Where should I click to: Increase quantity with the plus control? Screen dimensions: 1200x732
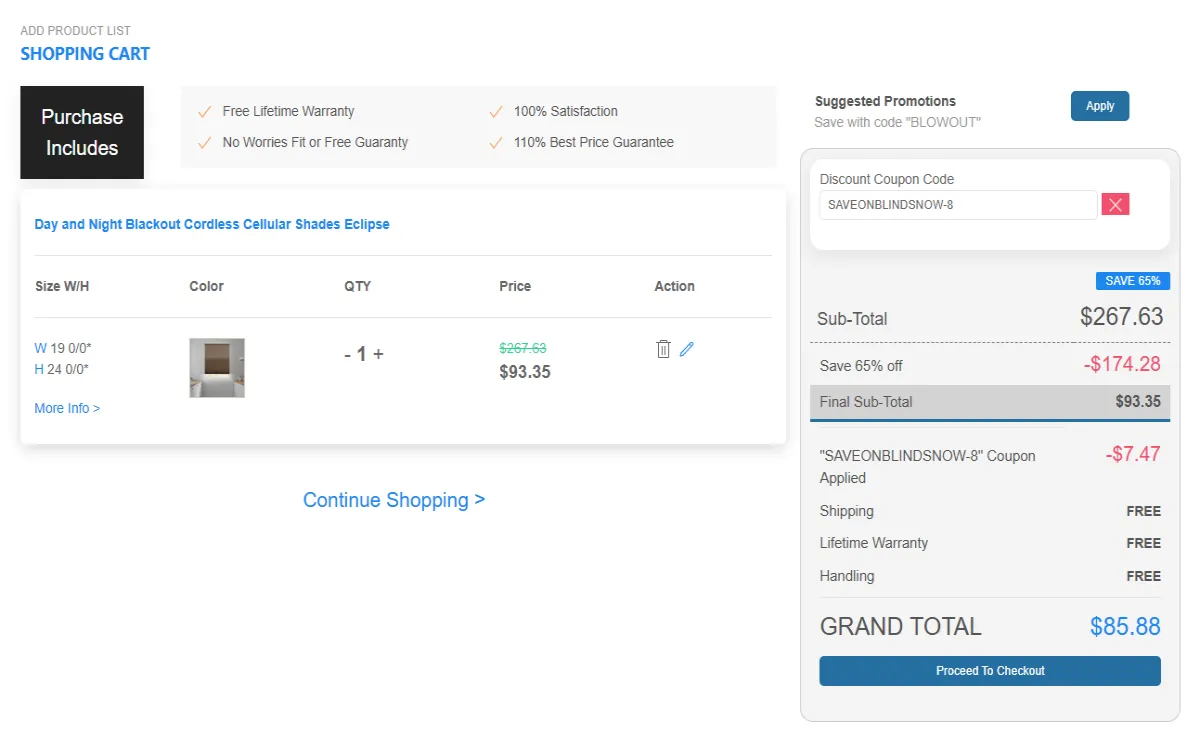(x=379, y=354)
